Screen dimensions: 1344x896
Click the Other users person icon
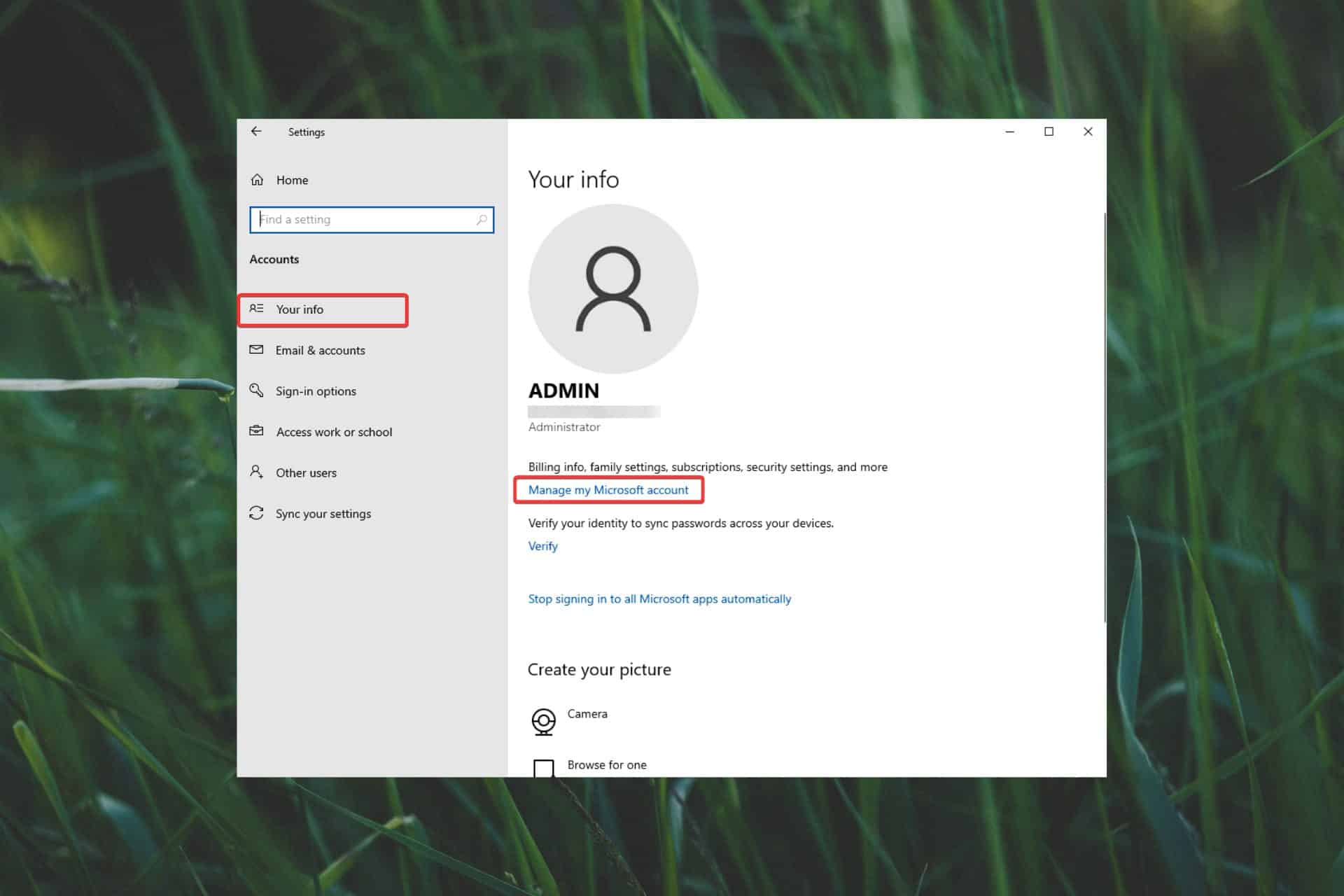[x=256, y=472]
